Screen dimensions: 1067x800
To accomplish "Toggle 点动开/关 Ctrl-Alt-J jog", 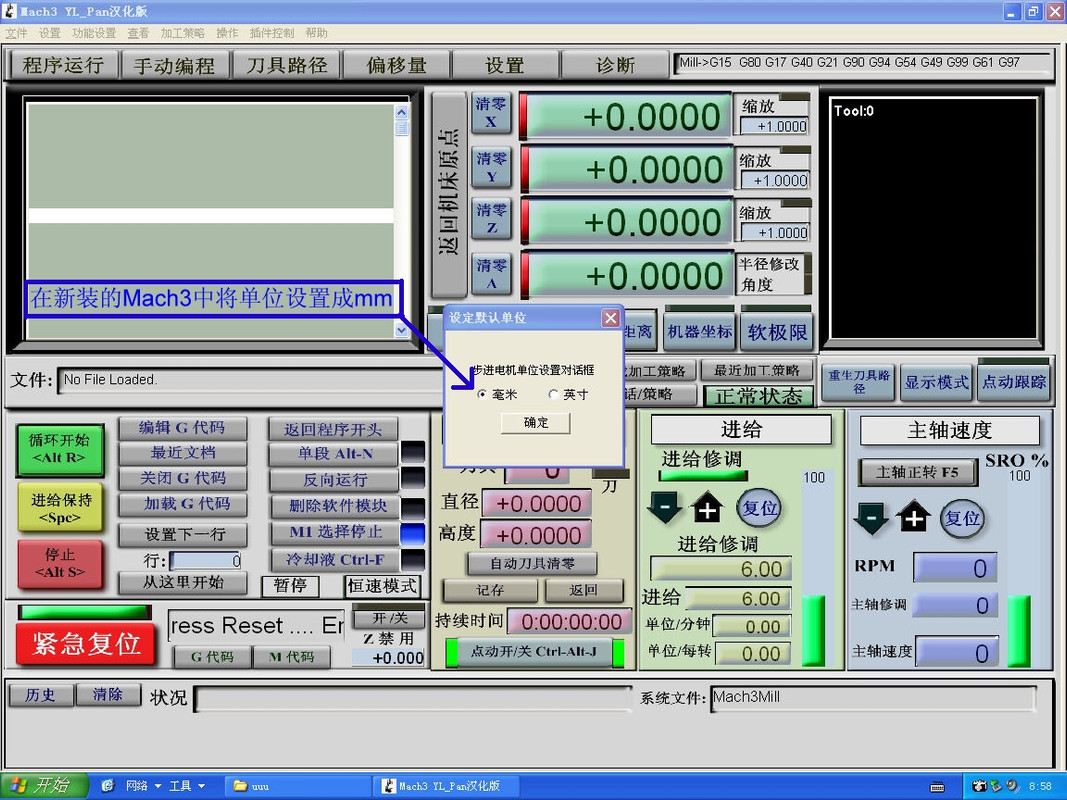I will (x=534, y=652).
